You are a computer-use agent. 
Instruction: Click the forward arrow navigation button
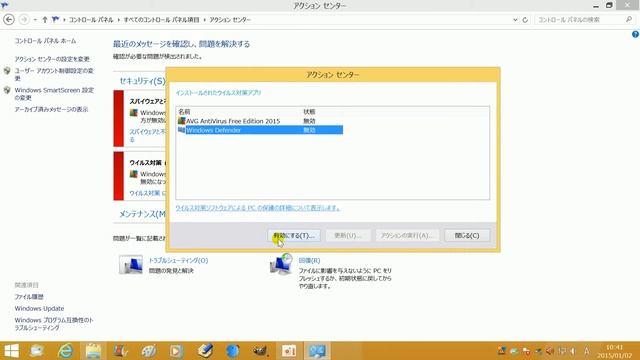[x=24, y=19]
